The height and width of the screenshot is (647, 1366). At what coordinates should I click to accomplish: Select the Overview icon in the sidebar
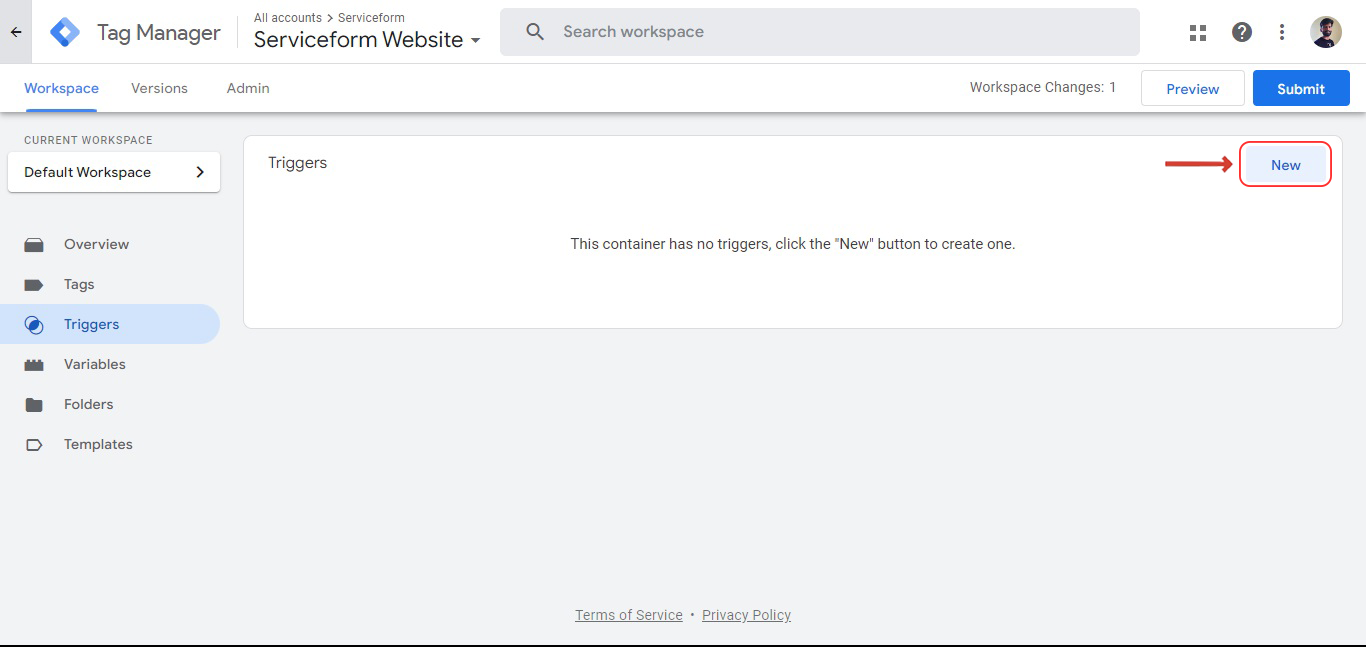(34, 244)
